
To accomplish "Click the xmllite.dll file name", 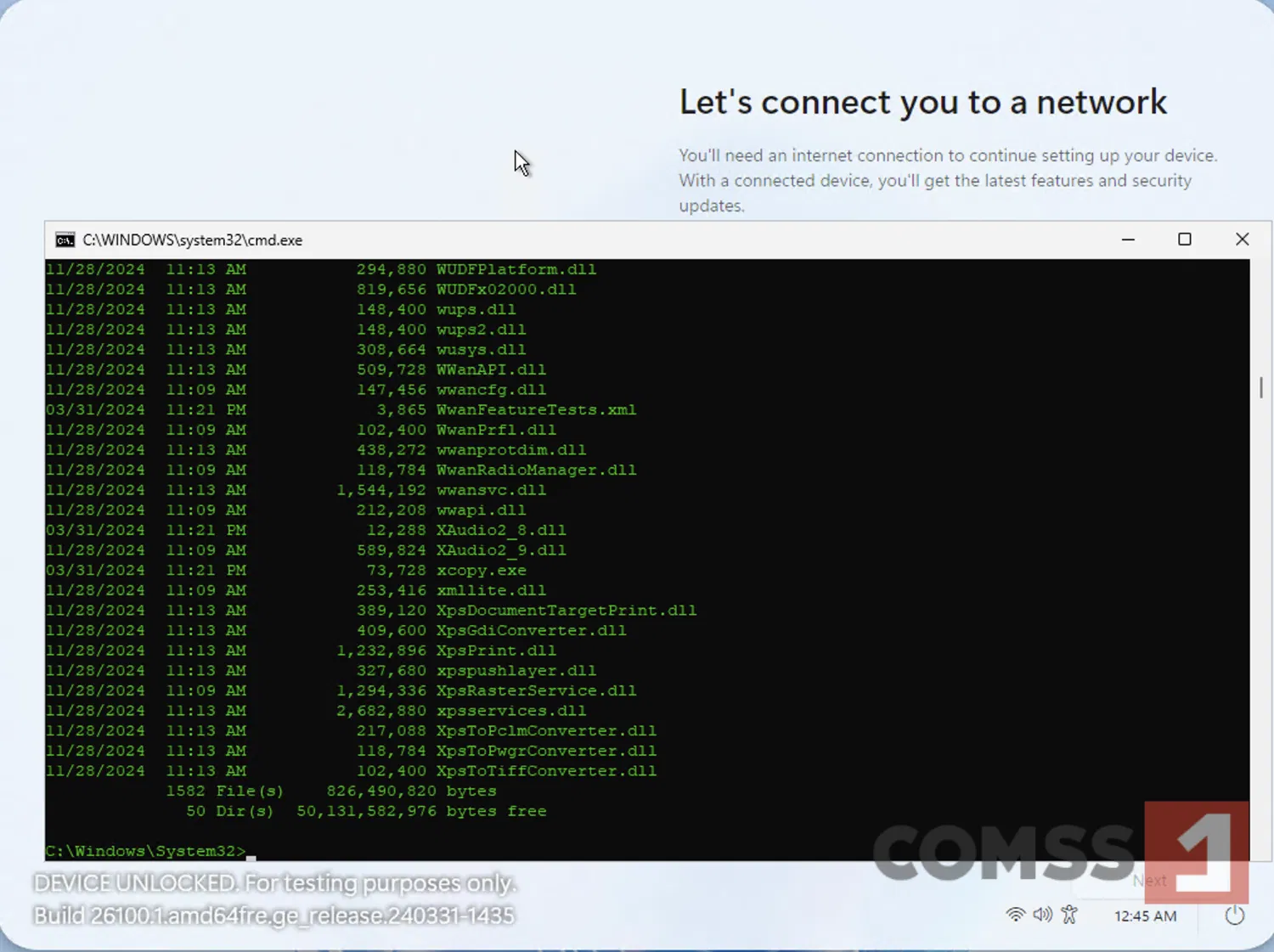I will click(492, 590).
